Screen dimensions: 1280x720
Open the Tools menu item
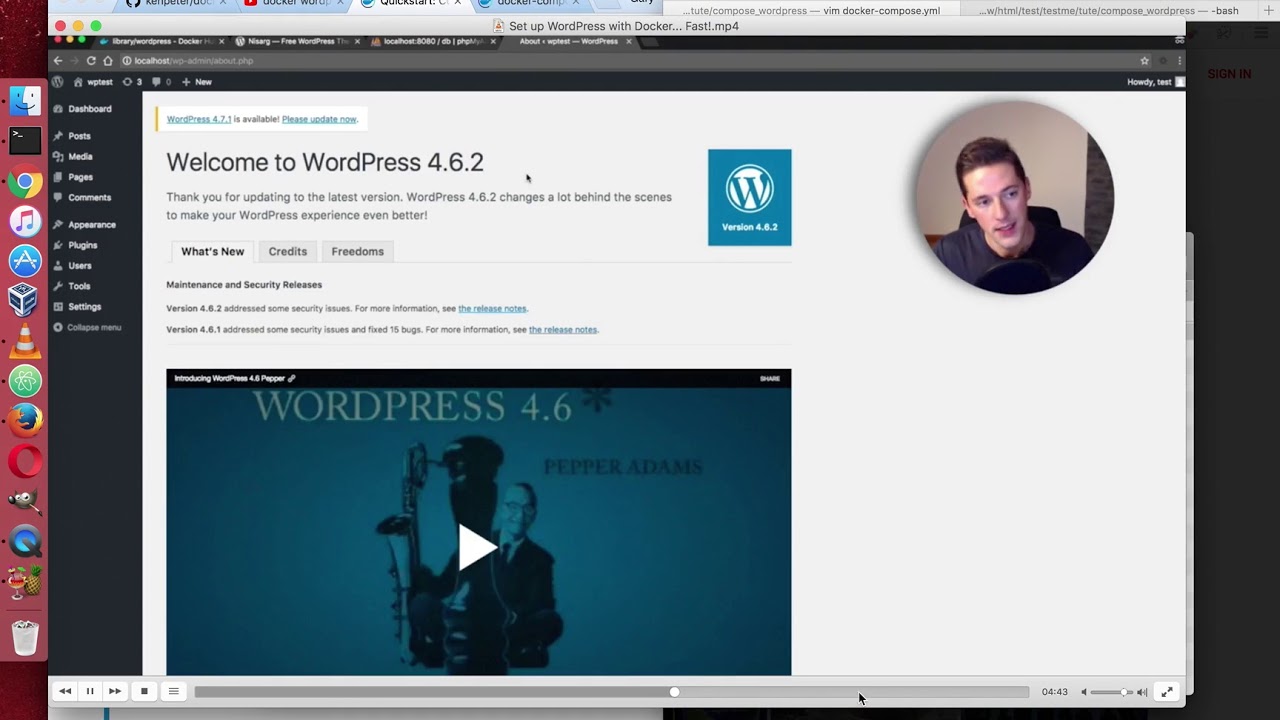pos(72,286)
